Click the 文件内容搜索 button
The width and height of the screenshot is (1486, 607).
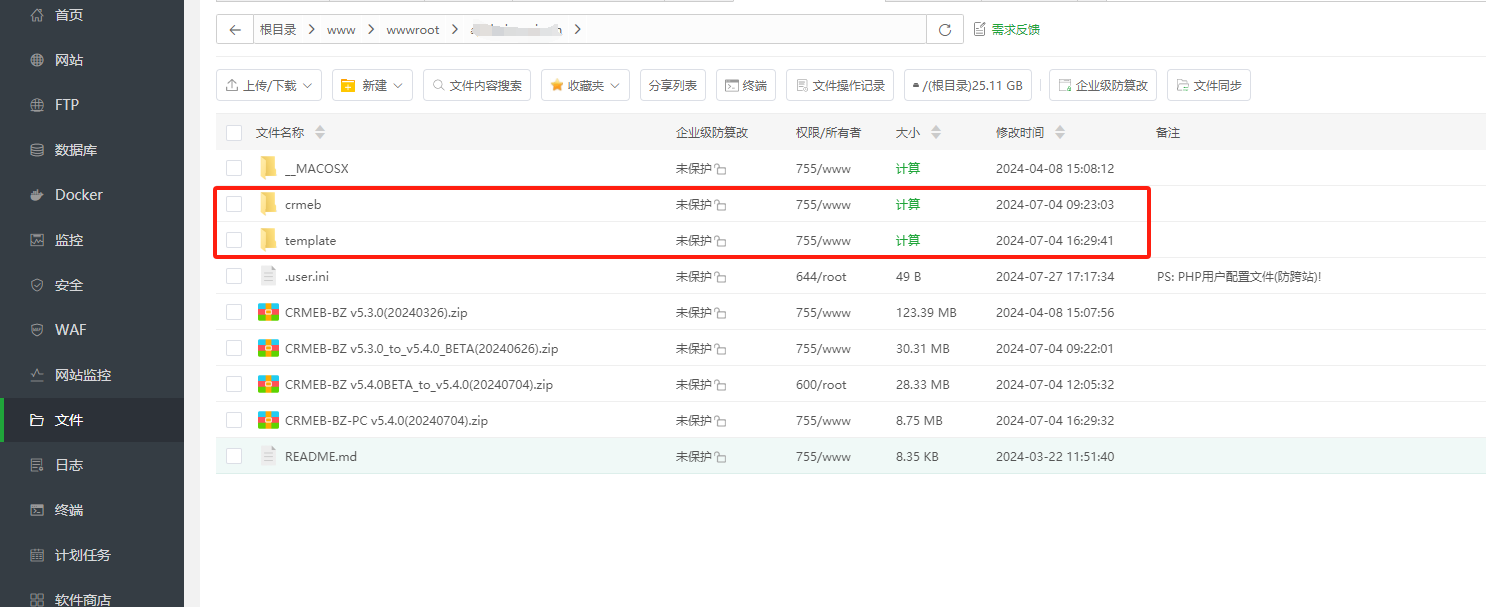click(x=476, y=86)
